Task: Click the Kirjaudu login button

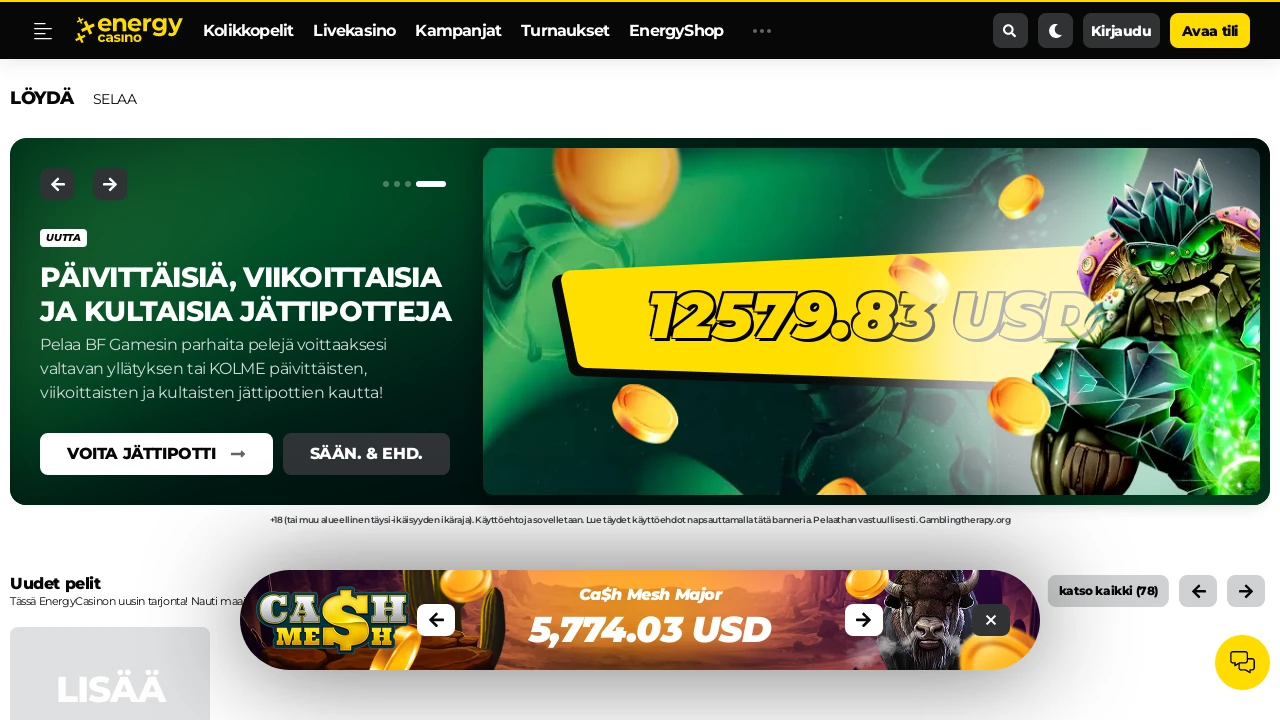Action: 1121,31
